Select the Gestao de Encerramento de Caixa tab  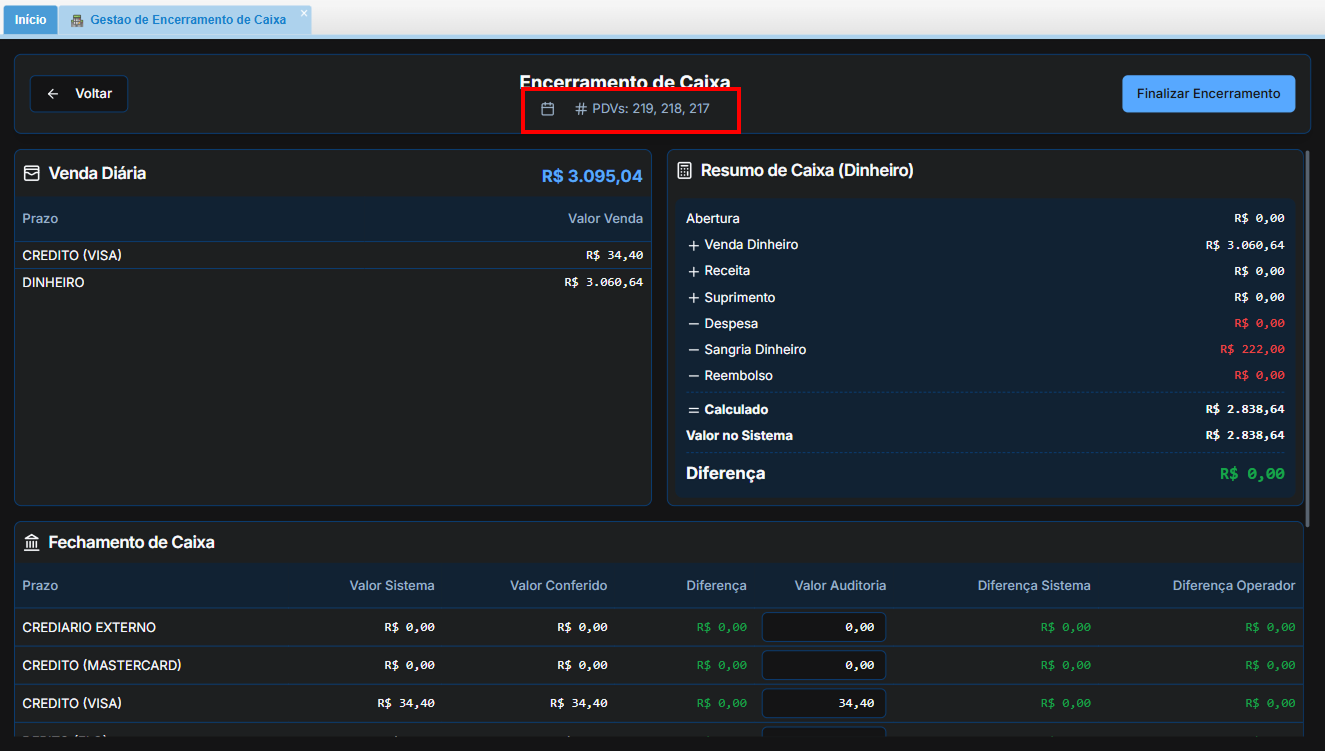pyautogui.click(x=187, y=20)
